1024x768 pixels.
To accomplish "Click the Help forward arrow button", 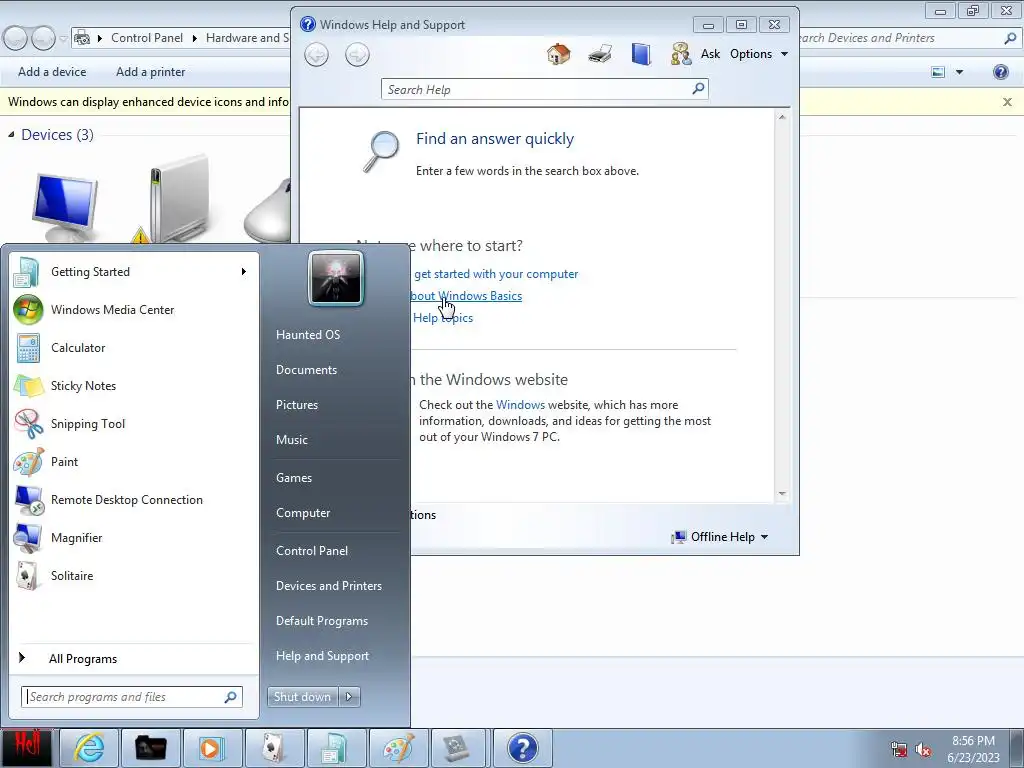I will click(357, 54).
